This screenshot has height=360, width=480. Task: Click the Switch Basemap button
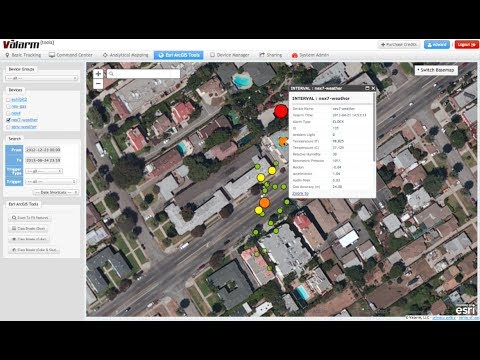[436, 70]
